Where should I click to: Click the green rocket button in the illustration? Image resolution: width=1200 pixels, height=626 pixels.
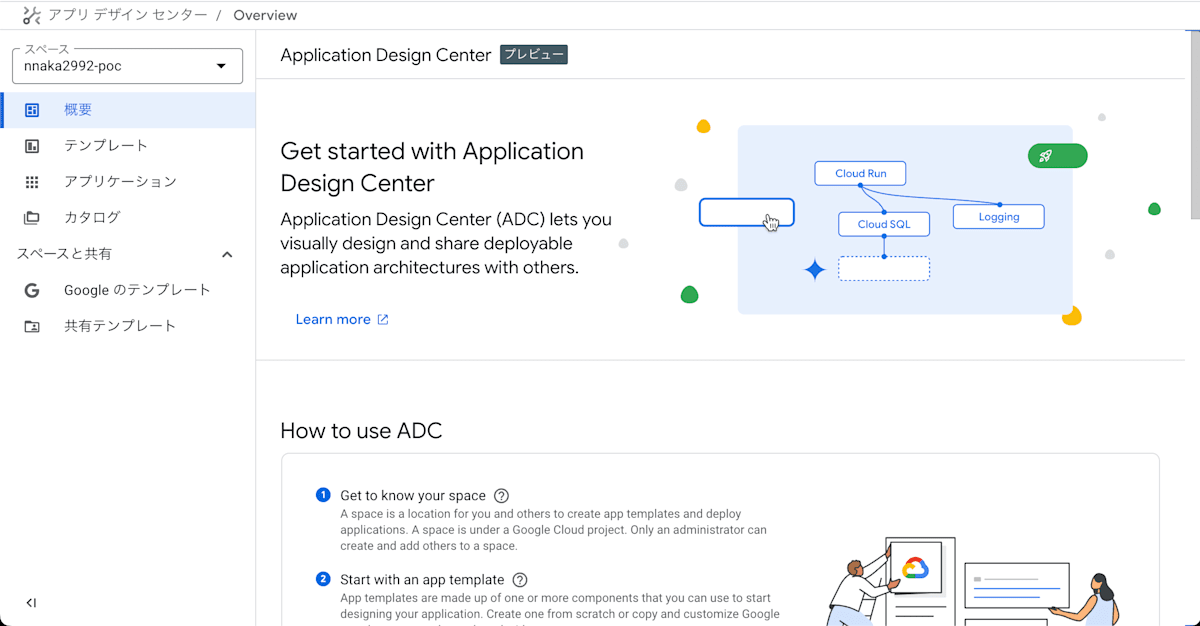[1057, 156]
